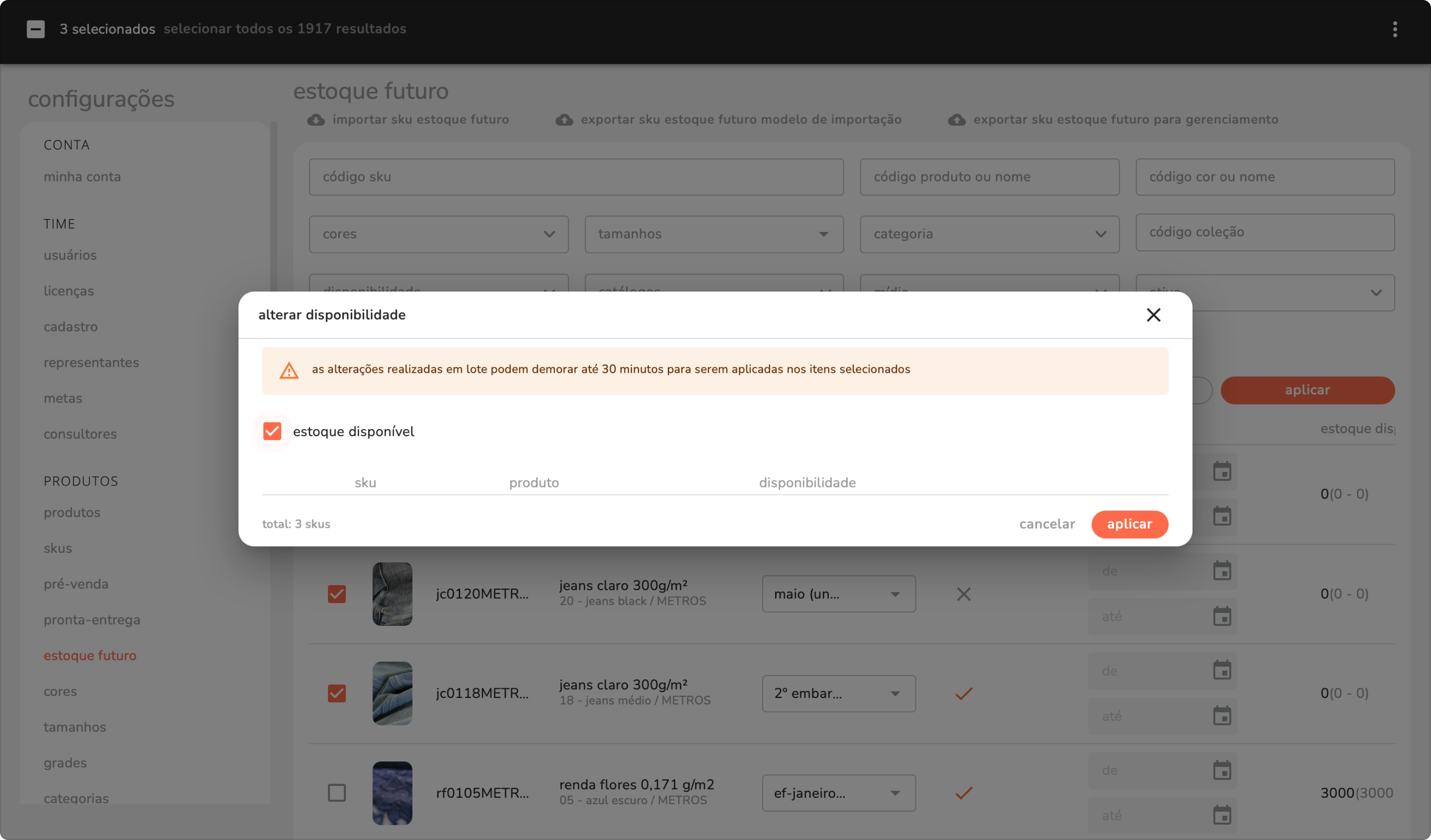Click the código sku input field

[576, 177]
